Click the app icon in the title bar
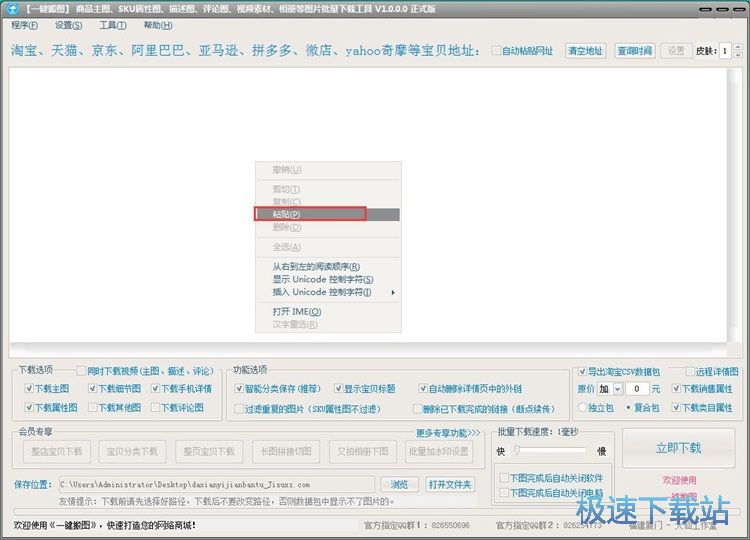750x540 pixels. 11,8
